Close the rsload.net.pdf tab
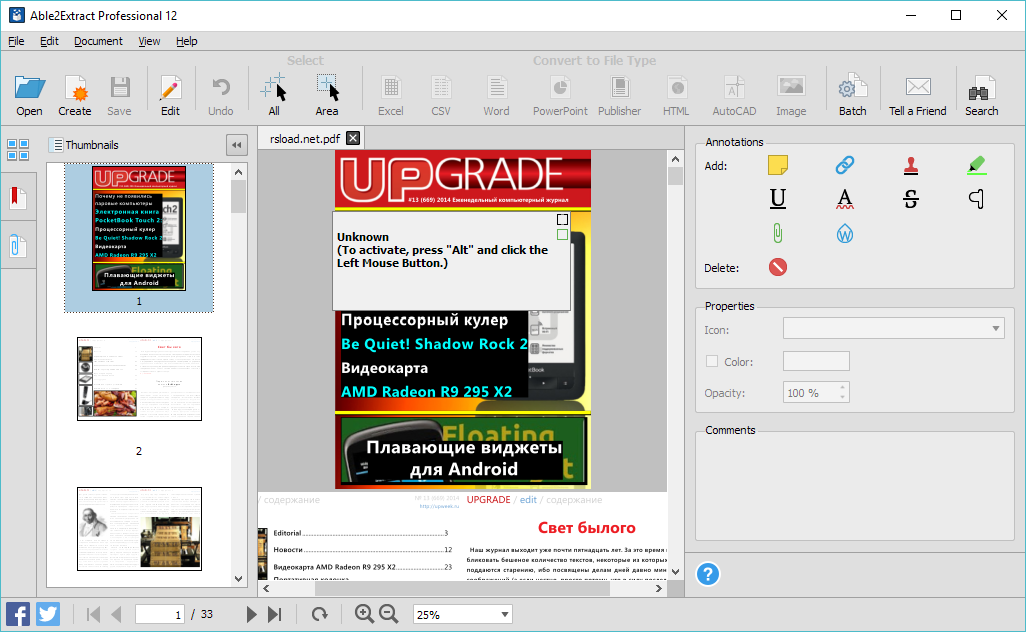Viewport: 1026px width, 632px height. click(x=352, y=139)
